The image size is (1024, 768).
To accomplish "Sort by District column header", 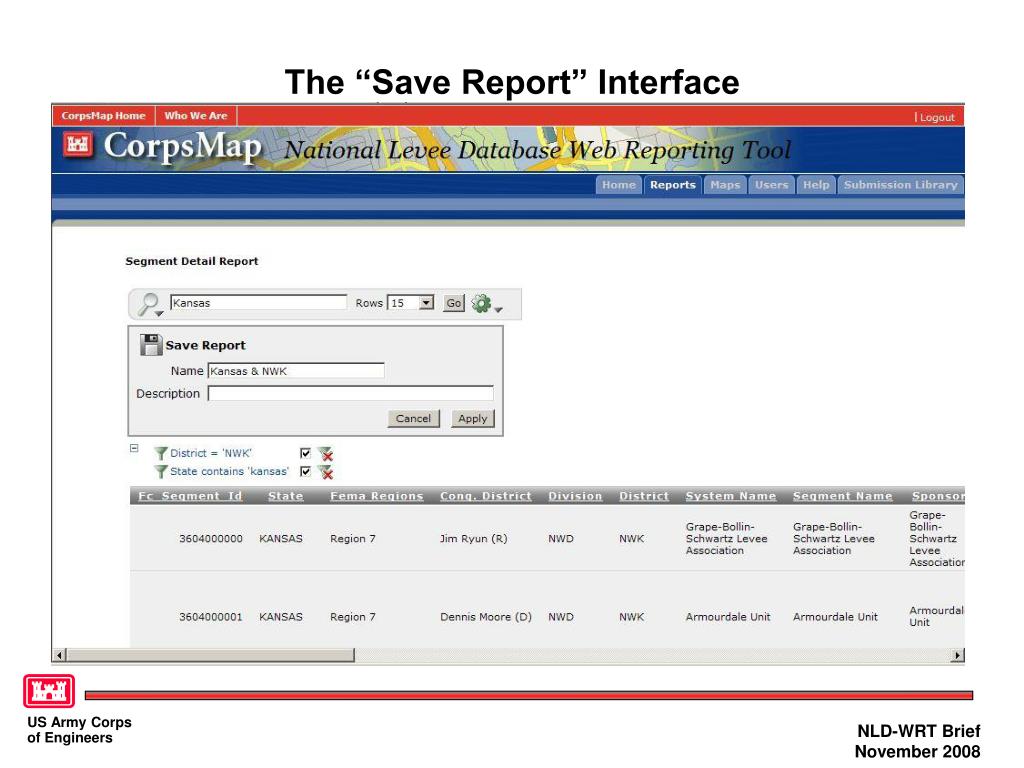I will [x=644, y=496].
